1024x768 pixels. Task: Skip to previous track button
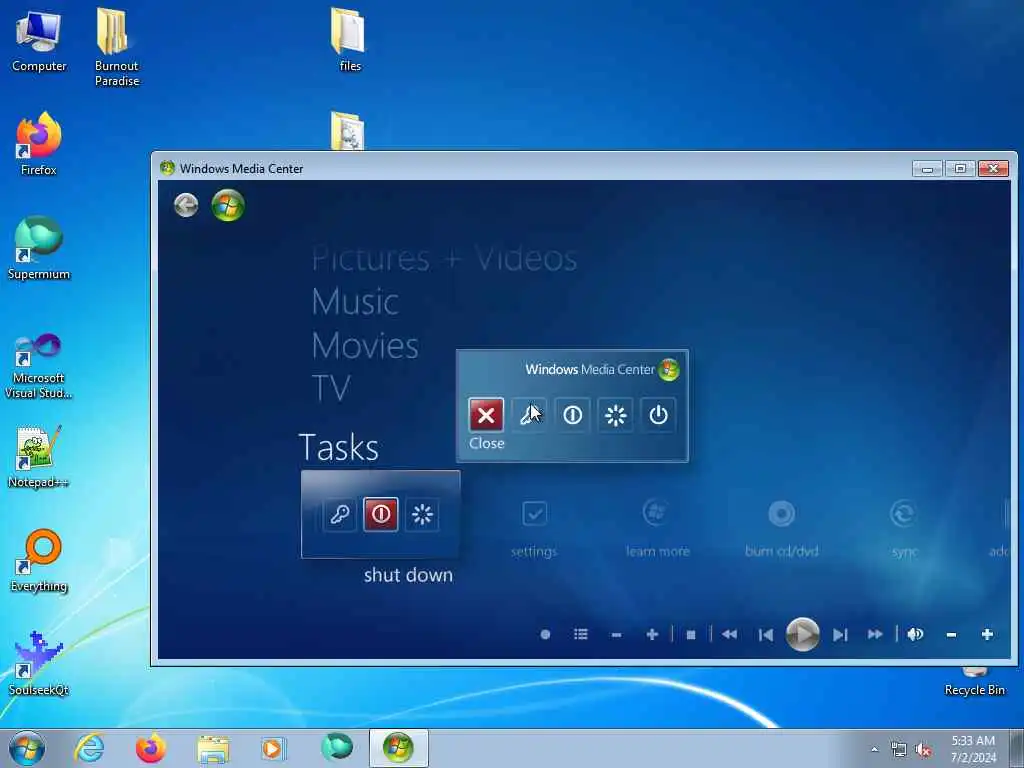coord(766,634)
